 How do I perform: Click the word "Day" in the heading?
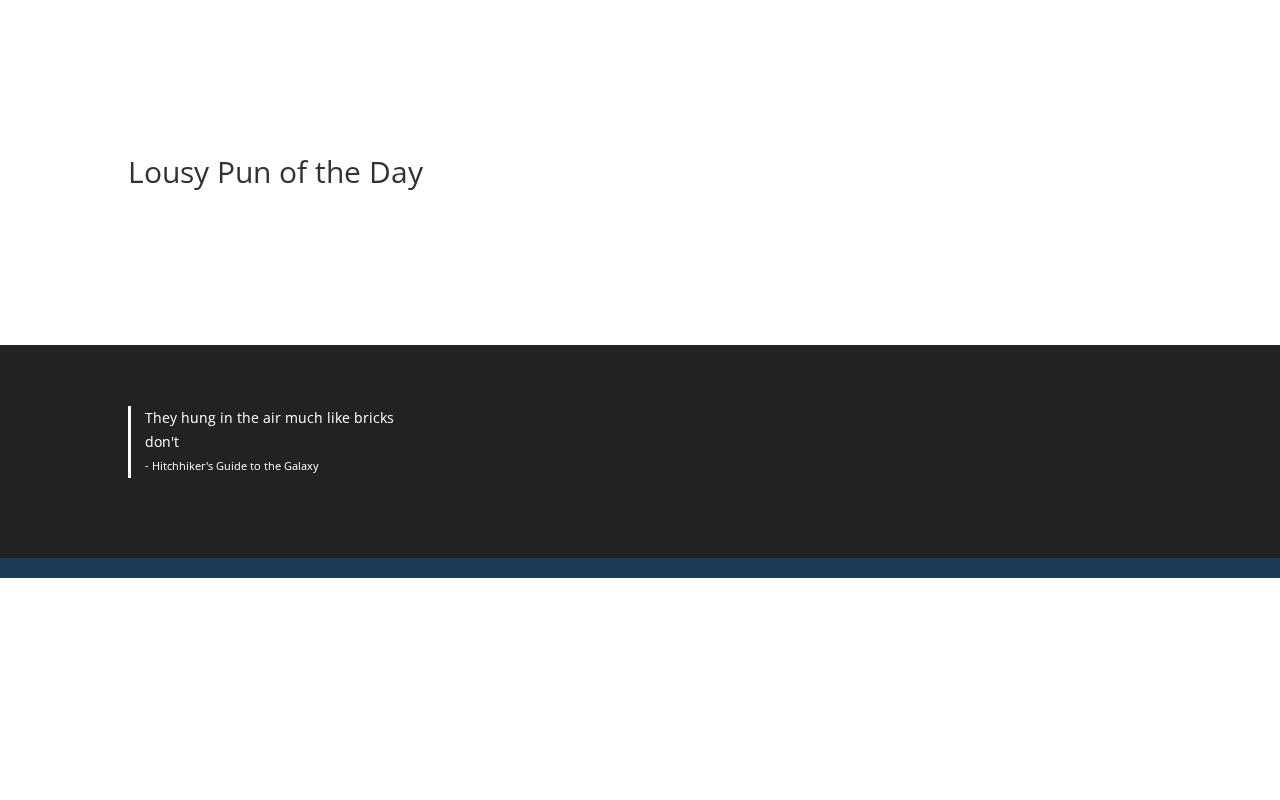pyautogui.click(x=396, y=173)
